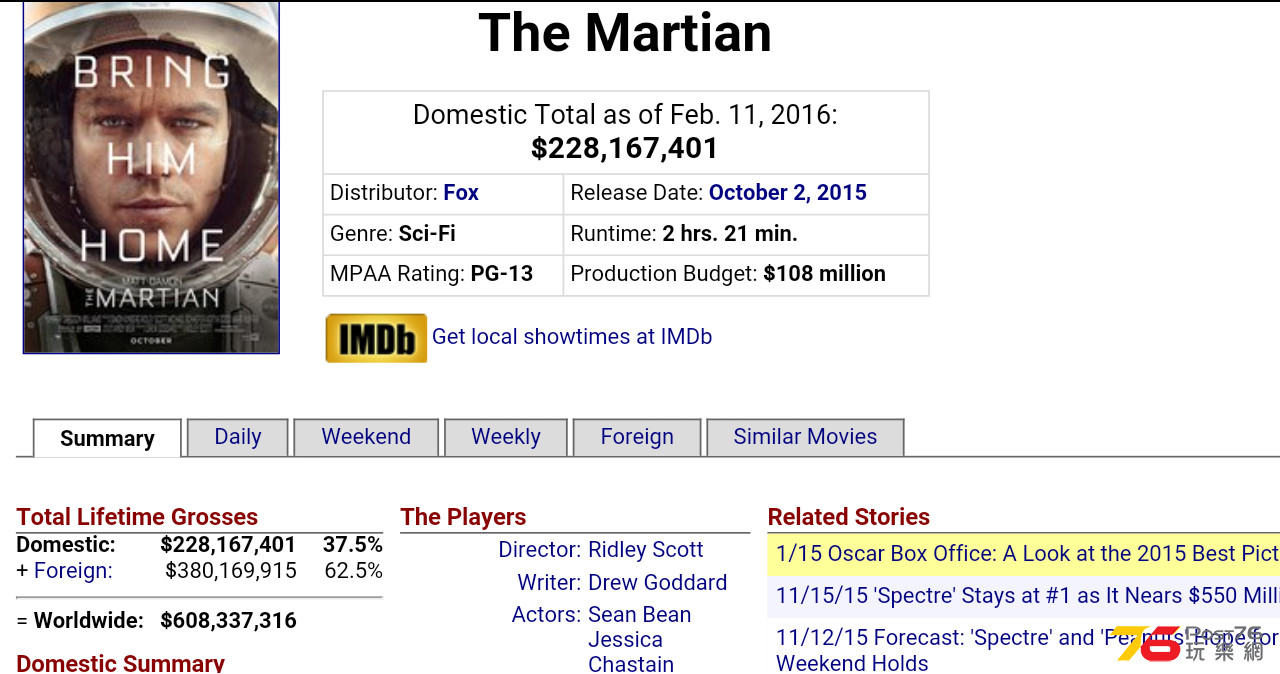Switch to the Daily tab
1280x674 pixels.
[238, 437]
